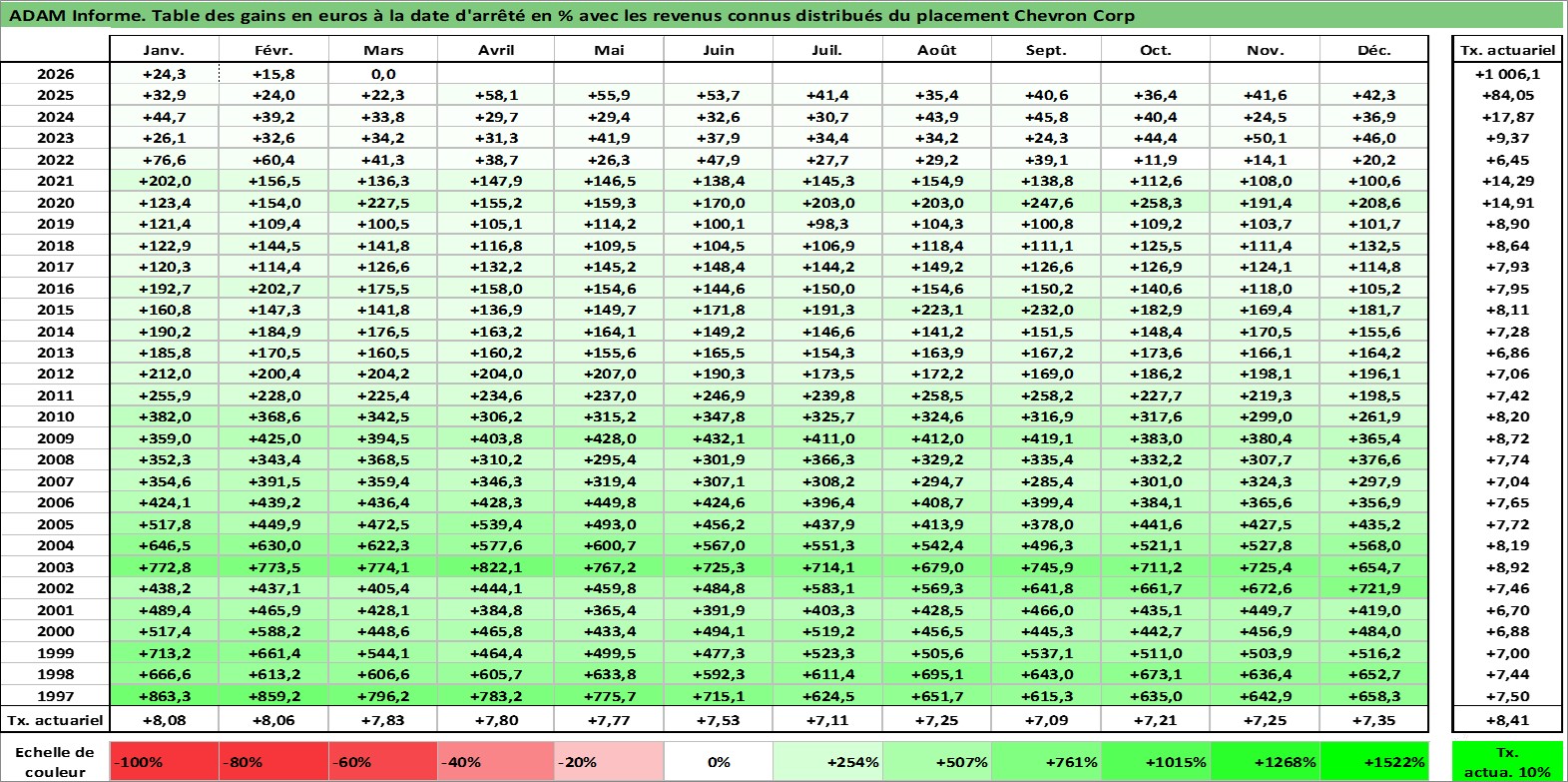
Task: Click the 1997 year row label
Action: coord(55,696)
